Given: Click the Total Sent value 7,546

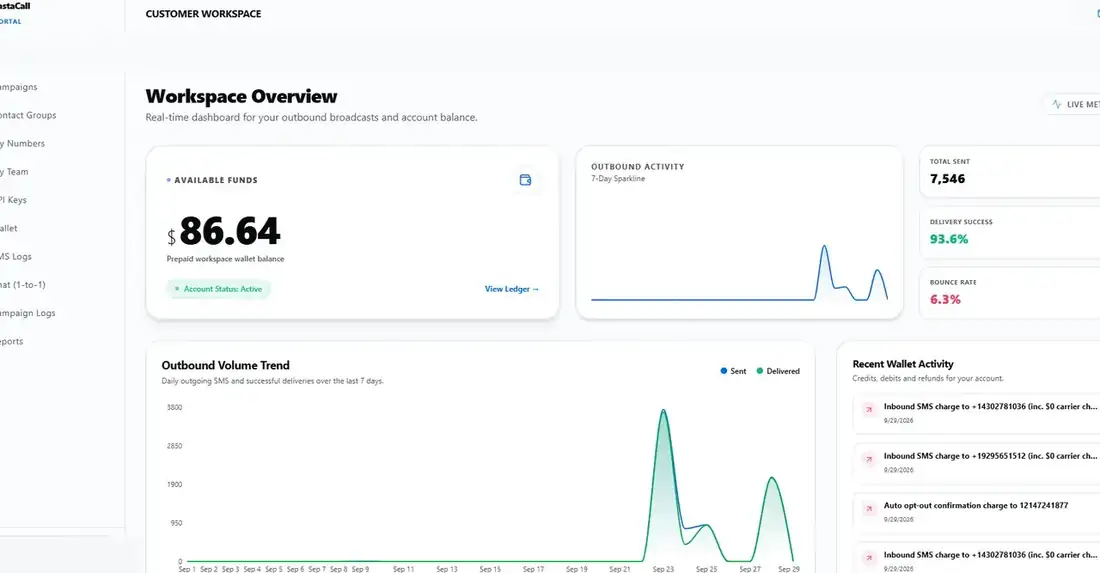Looking at the screenshot, I should (x=947, y=179).
